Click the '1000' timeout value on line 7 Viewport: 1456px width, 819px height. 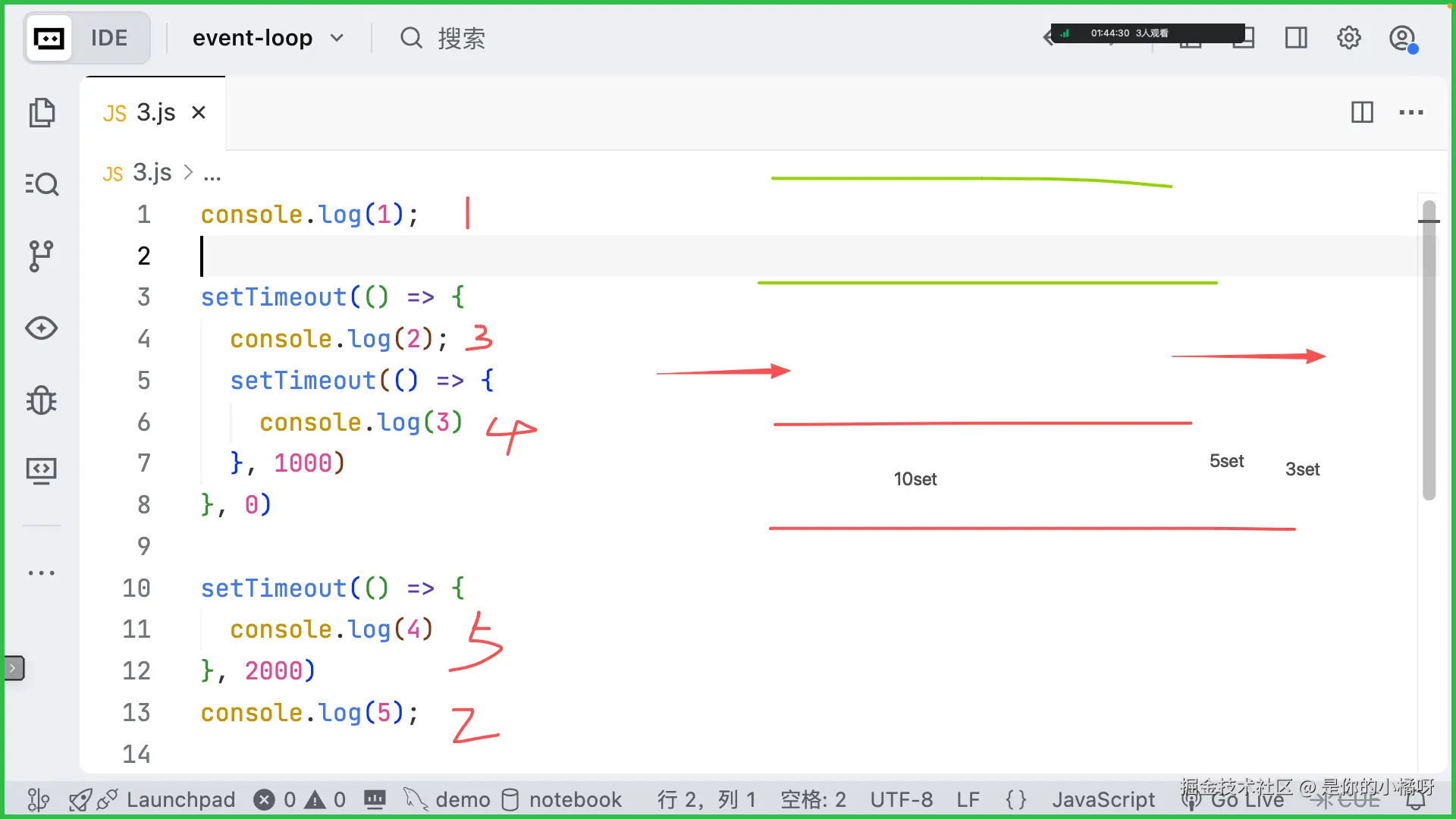(303, 463)
